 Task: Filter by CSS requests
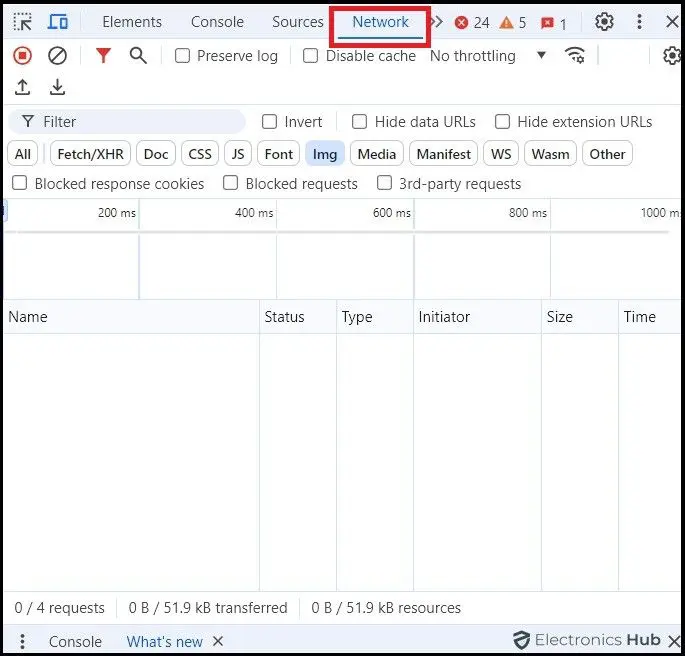click(x=200, y=154)
